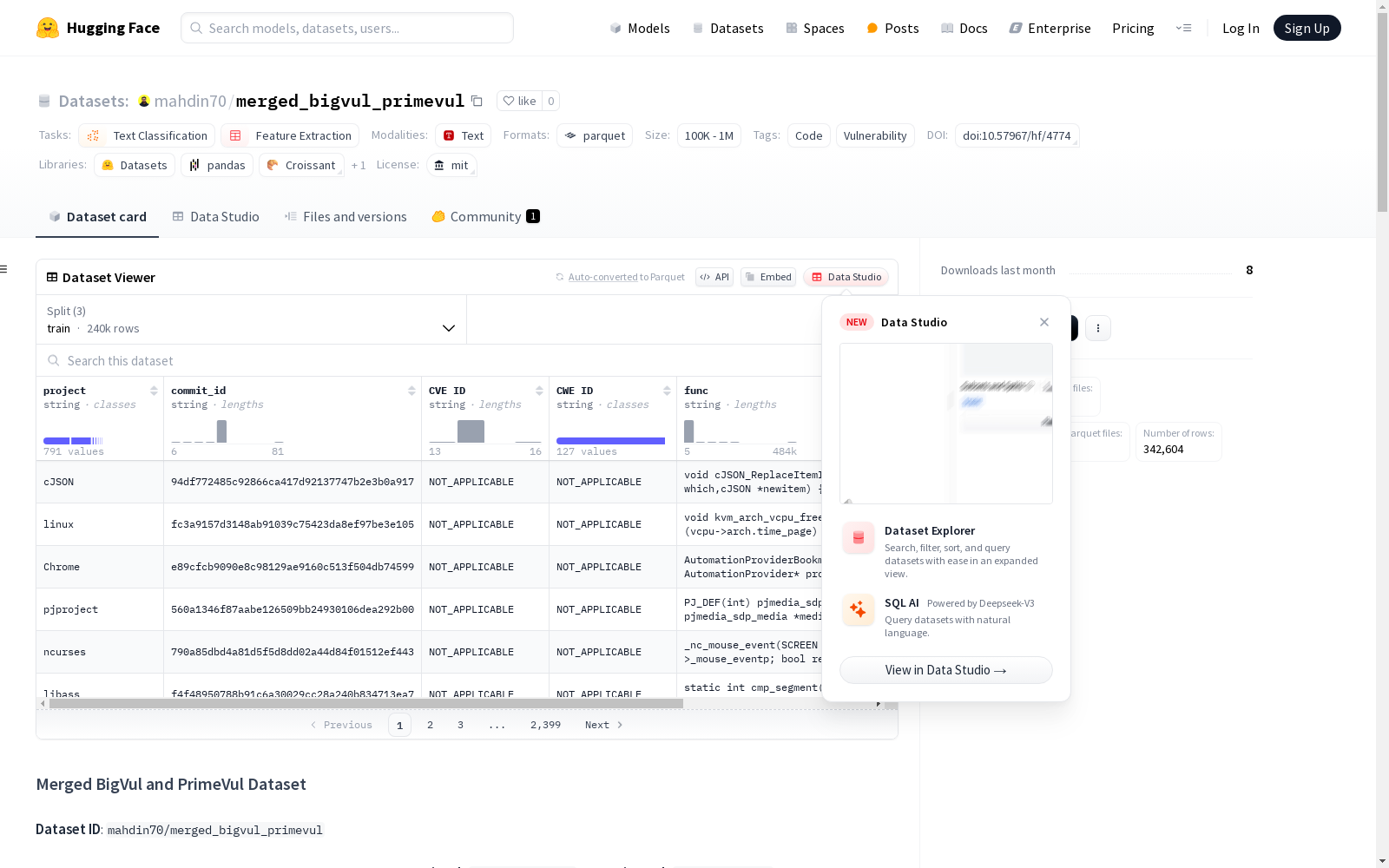1389x868 pixels.
Task: Go to Models in top navigation
Action: (x=640, y=28)
